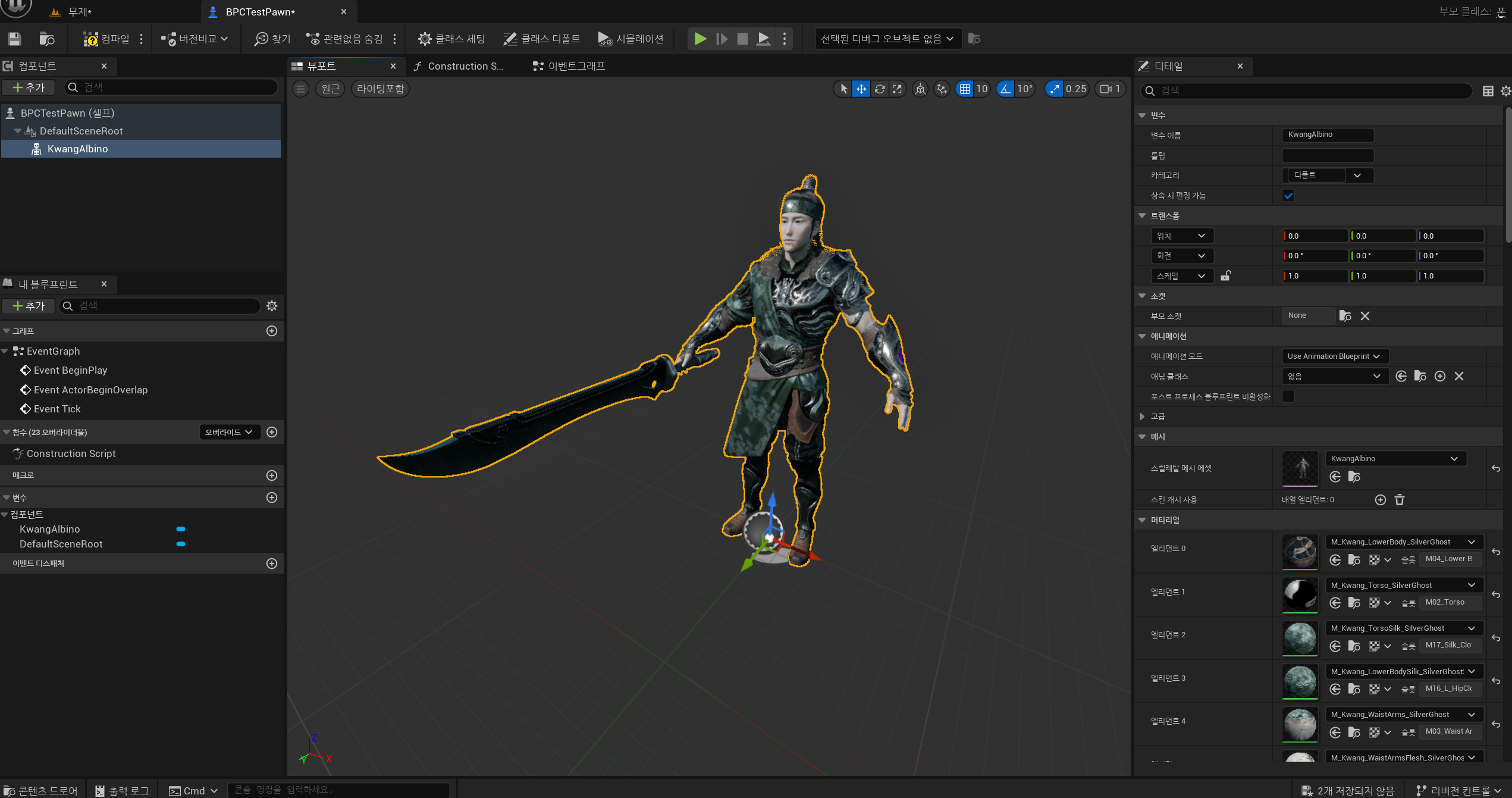Open the category dropdown in Details
The width and height of the screenshot is (1512, 798).
[x=1328, y=176]
